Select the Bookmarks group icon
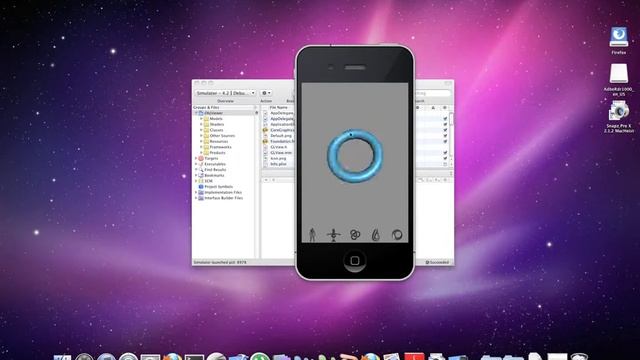 [201, 176]
